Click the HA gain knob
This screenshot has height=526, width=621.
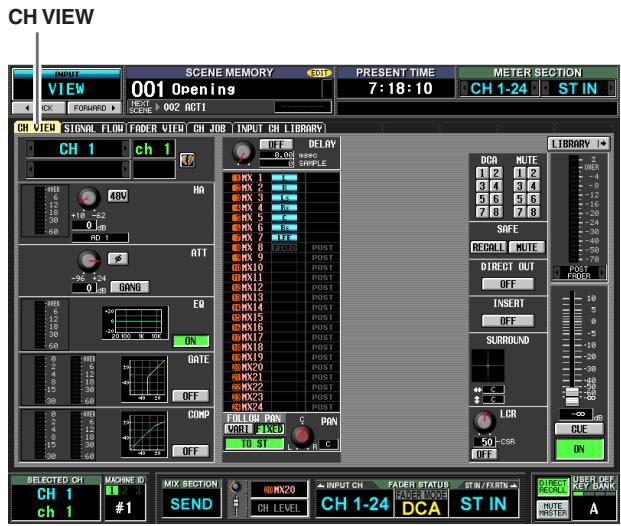click(x=88, y=198)
